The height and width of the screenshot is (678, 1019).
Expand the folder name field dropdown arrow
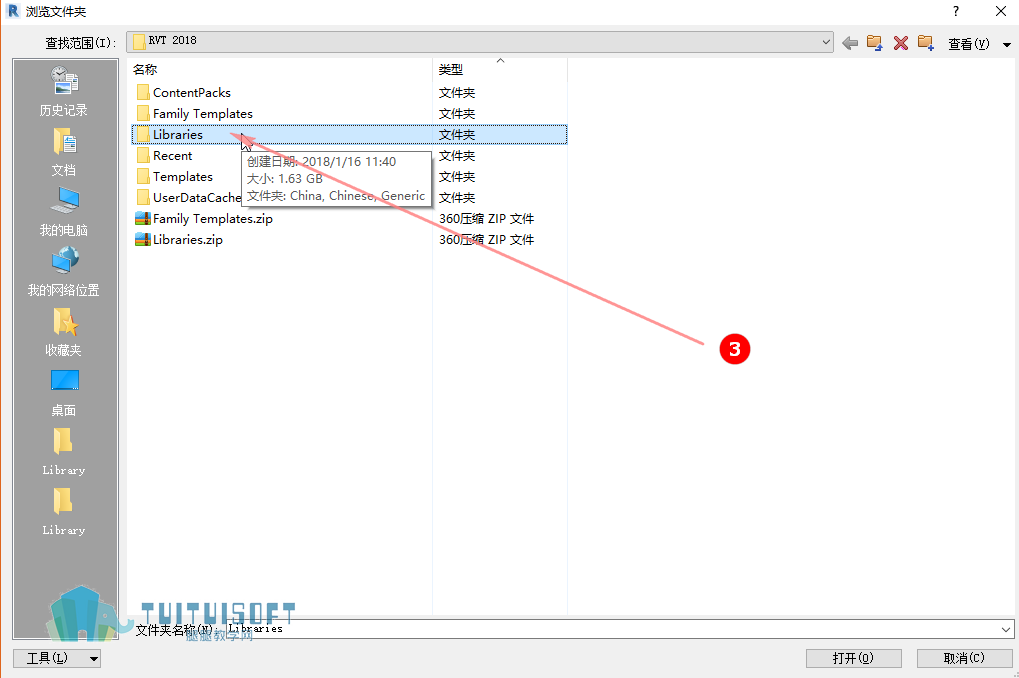coord(1006,629)
